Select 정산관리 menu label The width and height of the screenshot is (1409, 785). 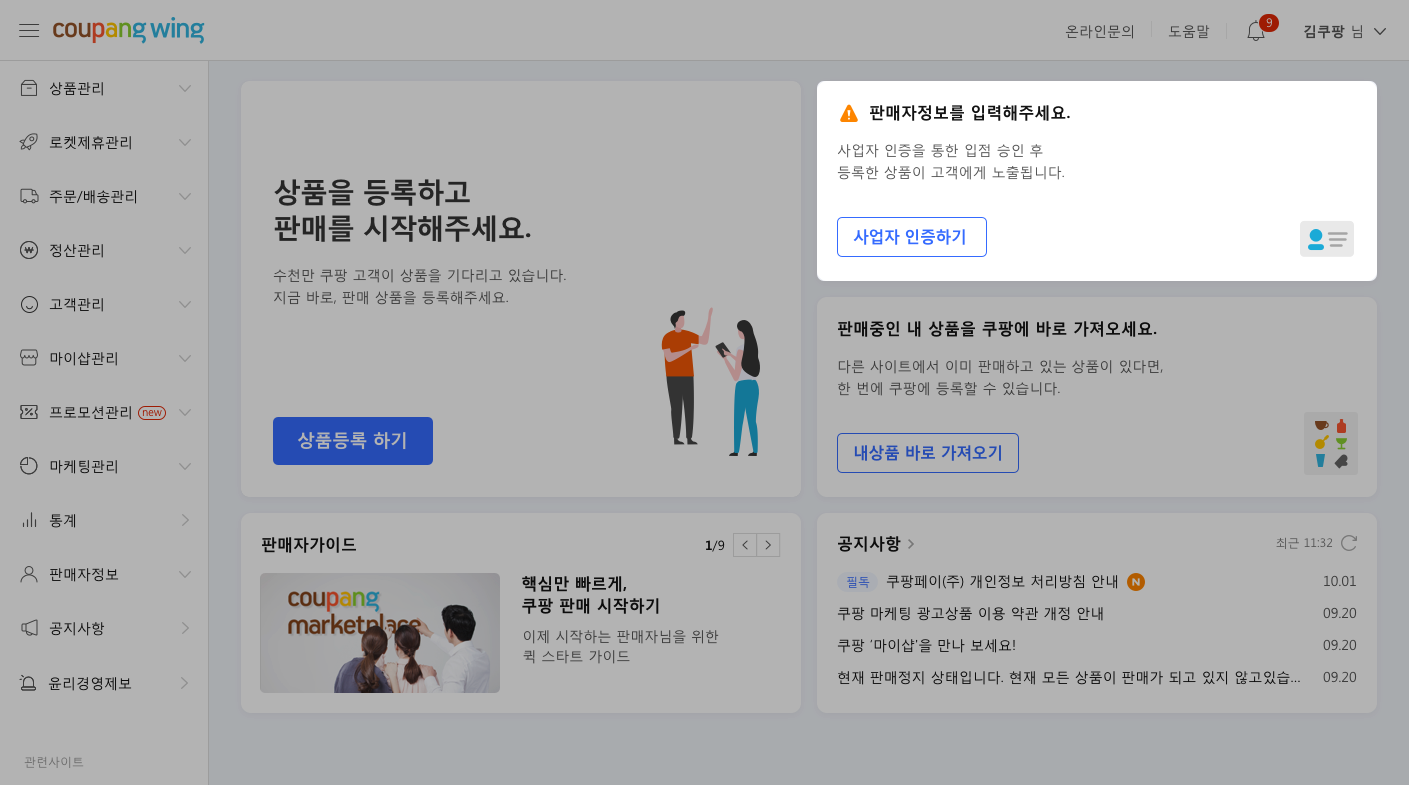point(77,250)
